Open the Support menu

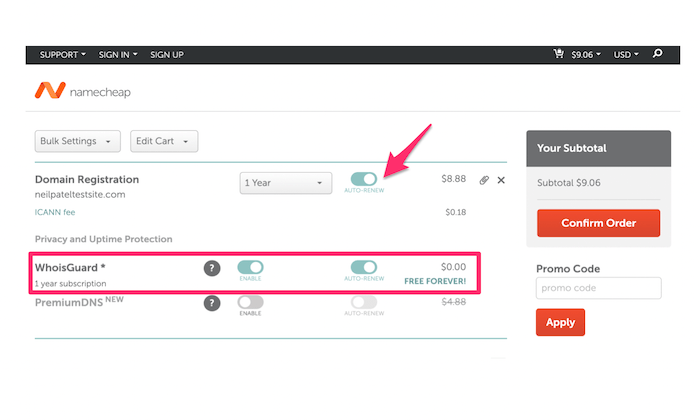(x=62, y=54)
